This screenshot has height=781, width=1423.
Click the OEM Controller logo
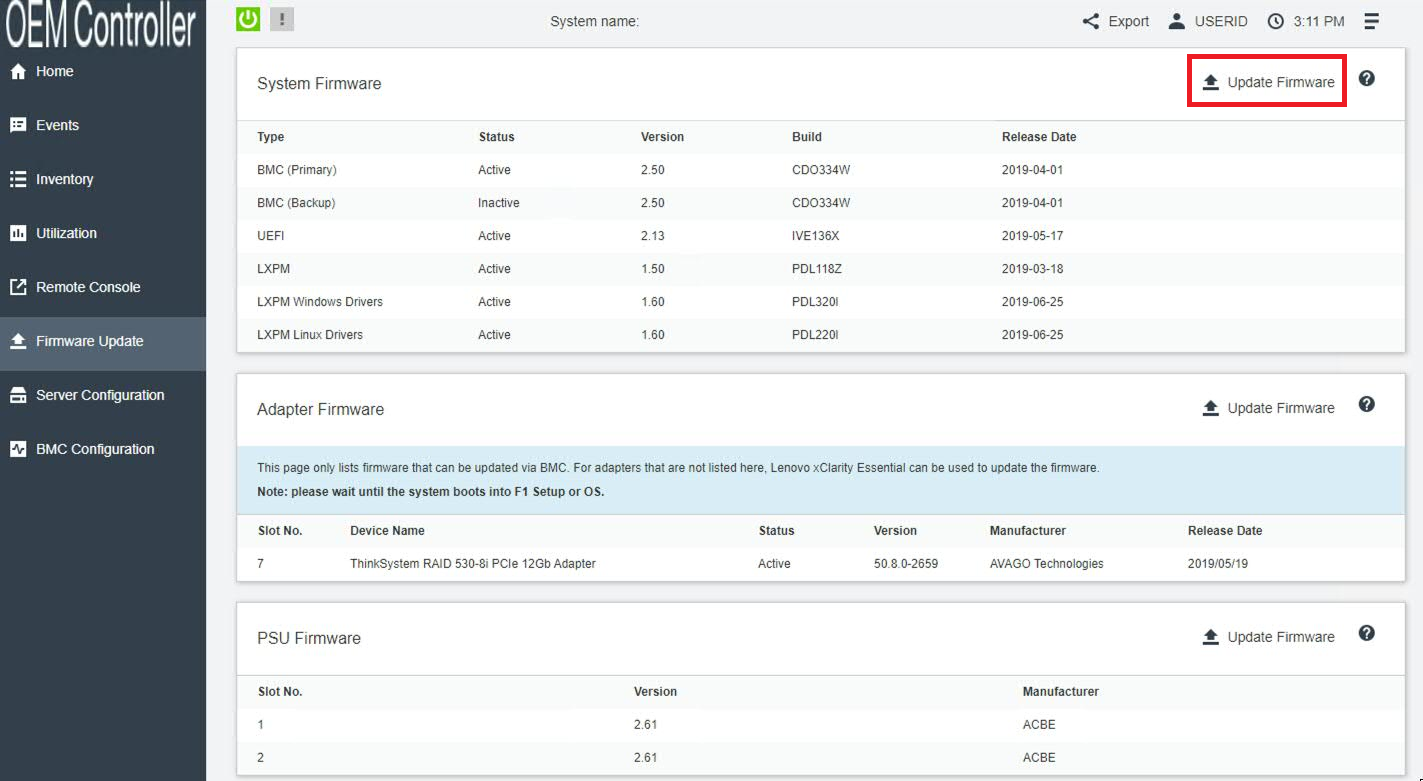[x=100, y=23]
